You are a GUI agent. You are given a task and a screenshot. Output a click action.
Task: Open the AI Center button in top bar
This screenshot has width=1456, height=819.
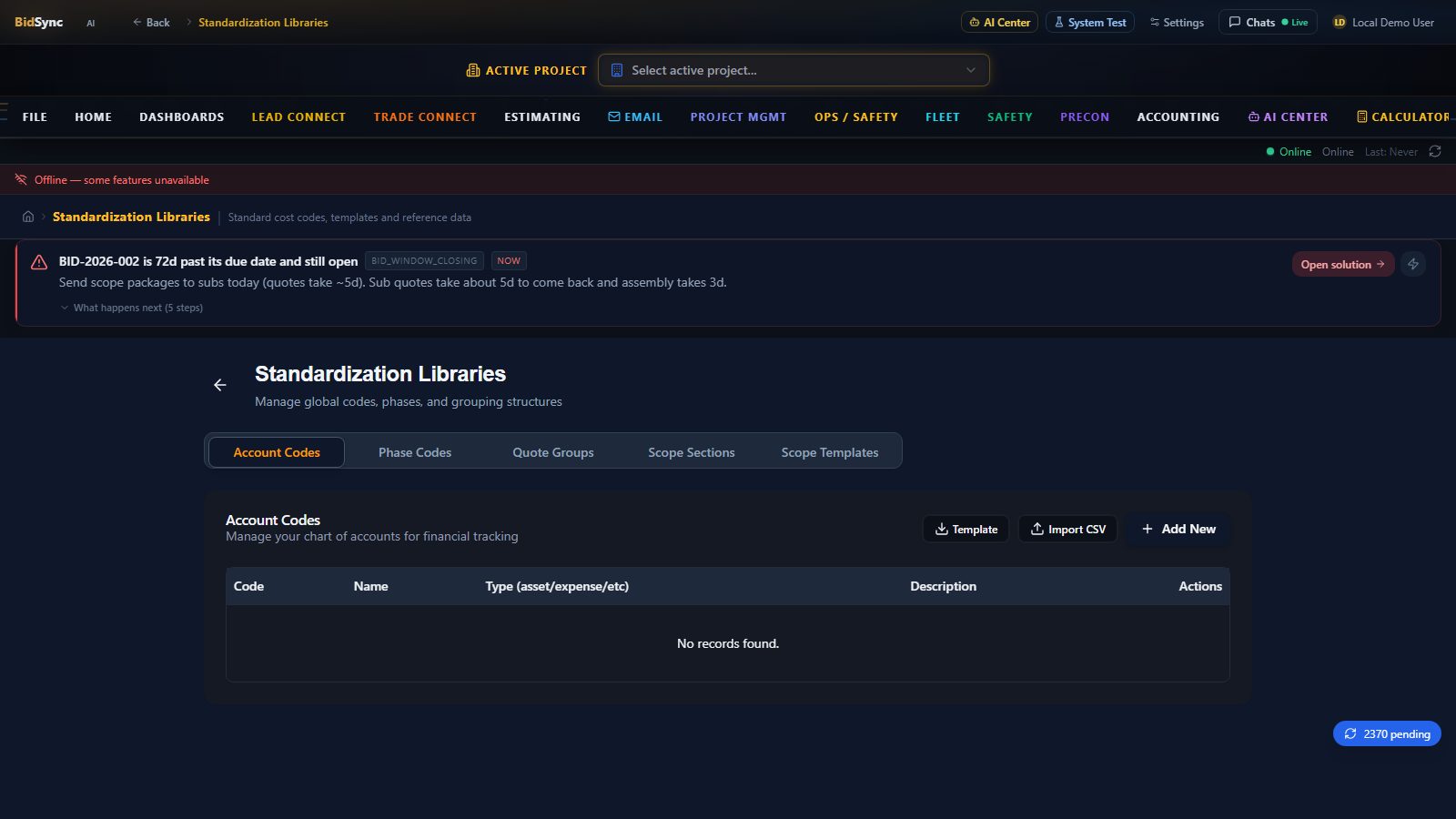point(999,22)
